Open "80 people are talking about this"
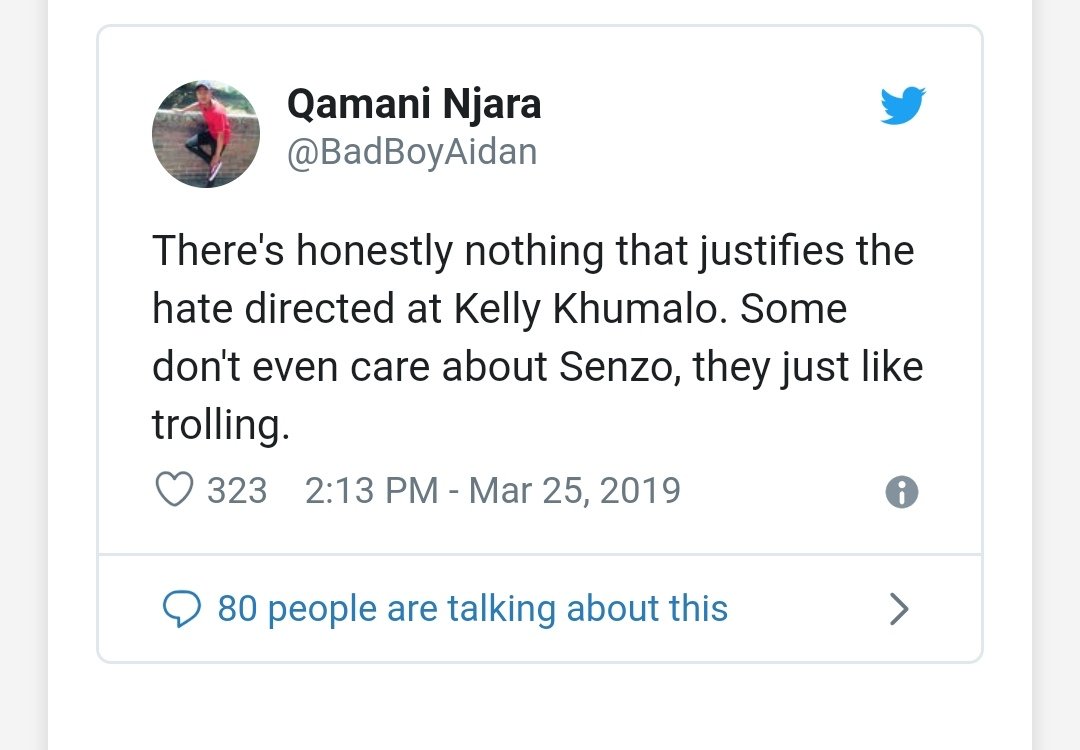This screenshot has height=750, width=1080. pos(472,609)
